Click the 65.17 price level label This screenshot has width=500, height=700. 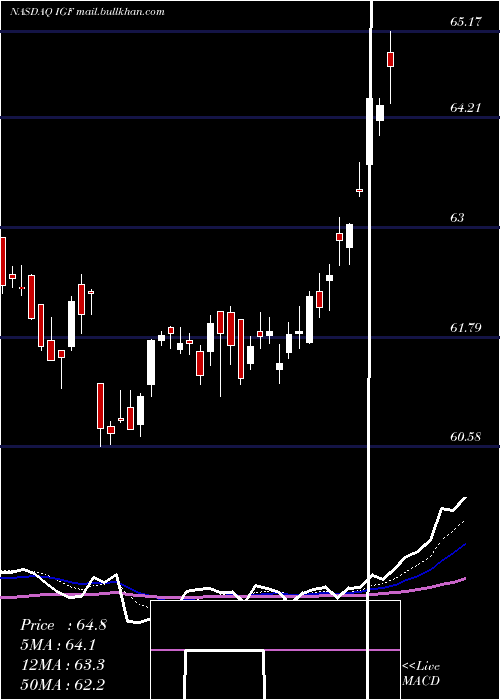pos(466,21)
